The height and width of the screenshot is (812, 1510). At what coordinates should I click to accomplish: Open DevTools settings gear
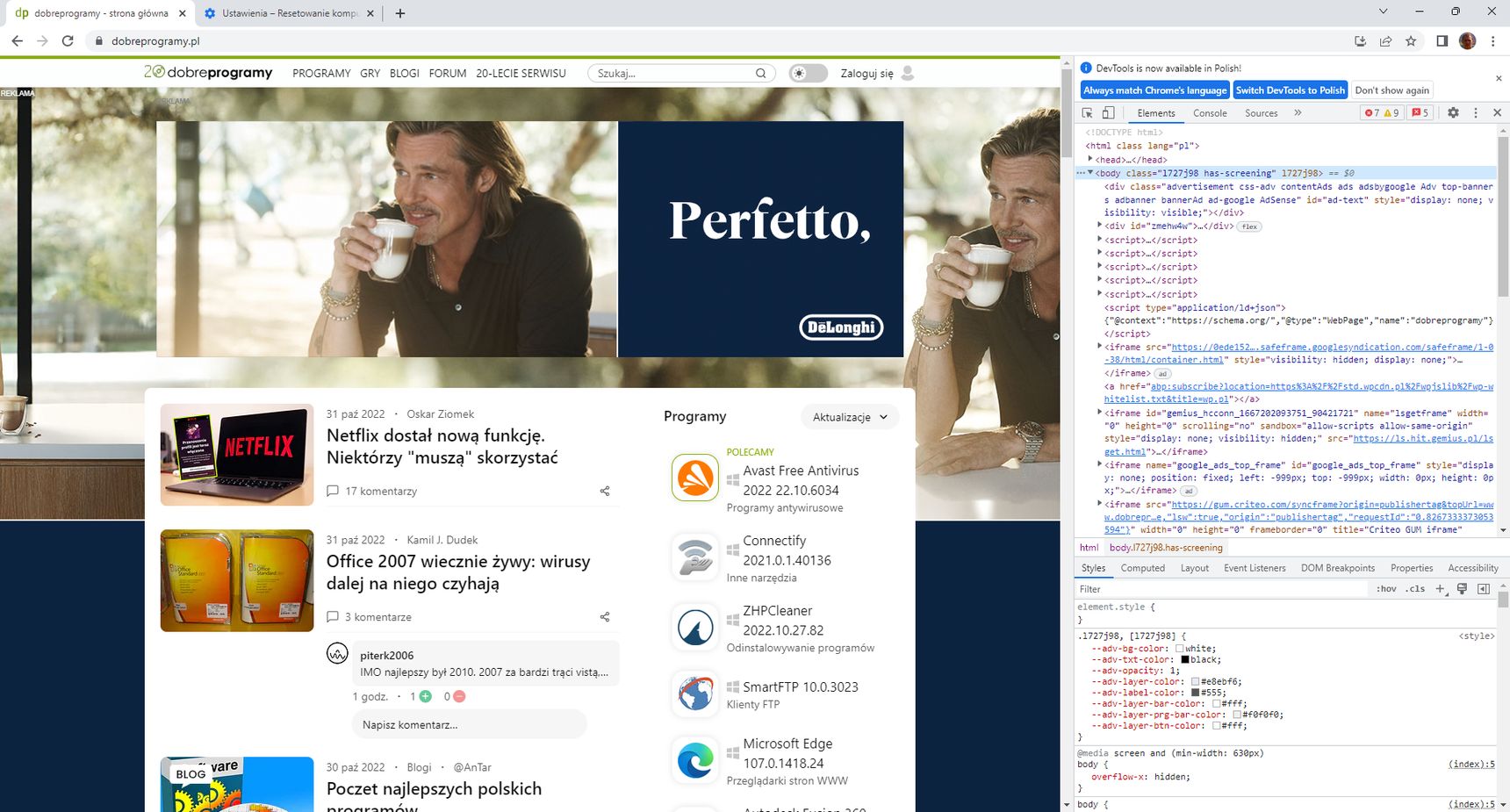pyautogui.click(x=1453, y=113)
